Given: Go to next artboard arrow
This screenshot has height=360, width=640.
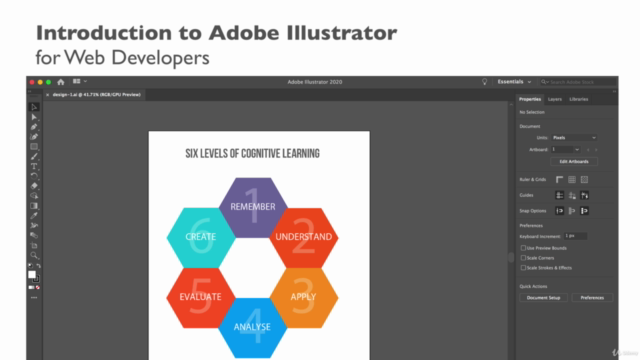Looking at the screenshot, I should (596, 150).
